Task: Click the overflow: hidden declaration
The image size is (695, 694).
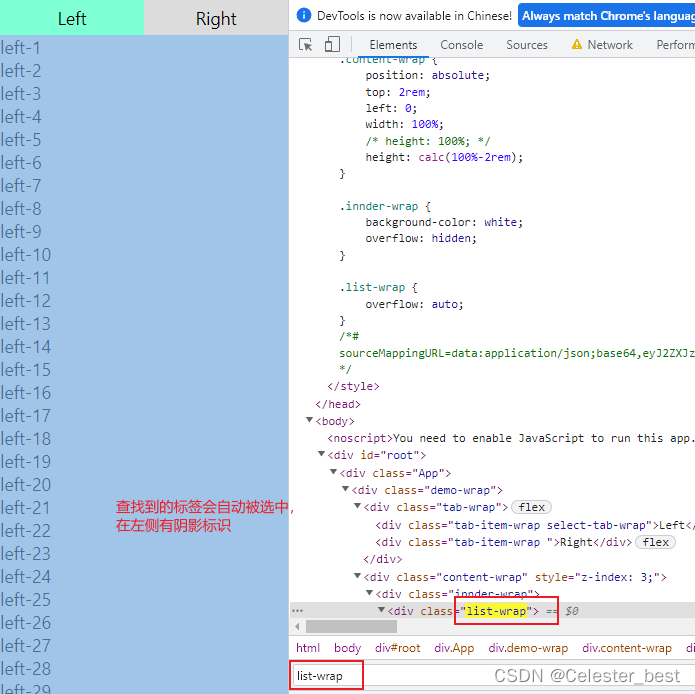Action: click(421, 238)
